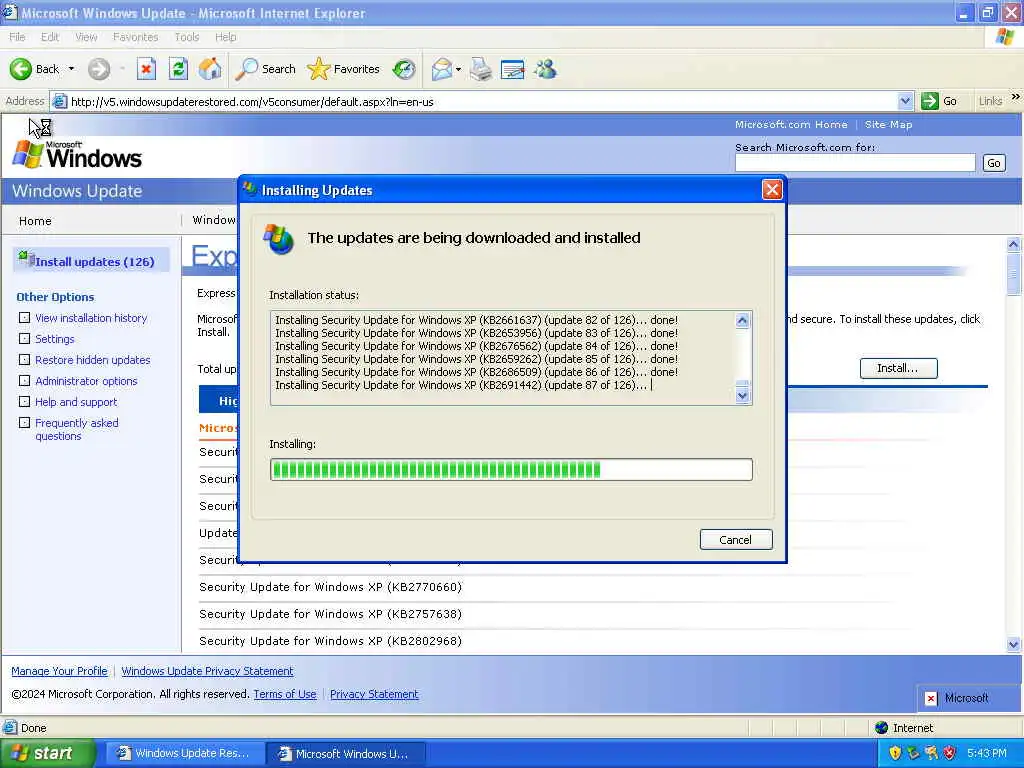Click the Mail envelope icon
Image resolution: width=1024 pixels, height=768 pixels.
(442, 69)
